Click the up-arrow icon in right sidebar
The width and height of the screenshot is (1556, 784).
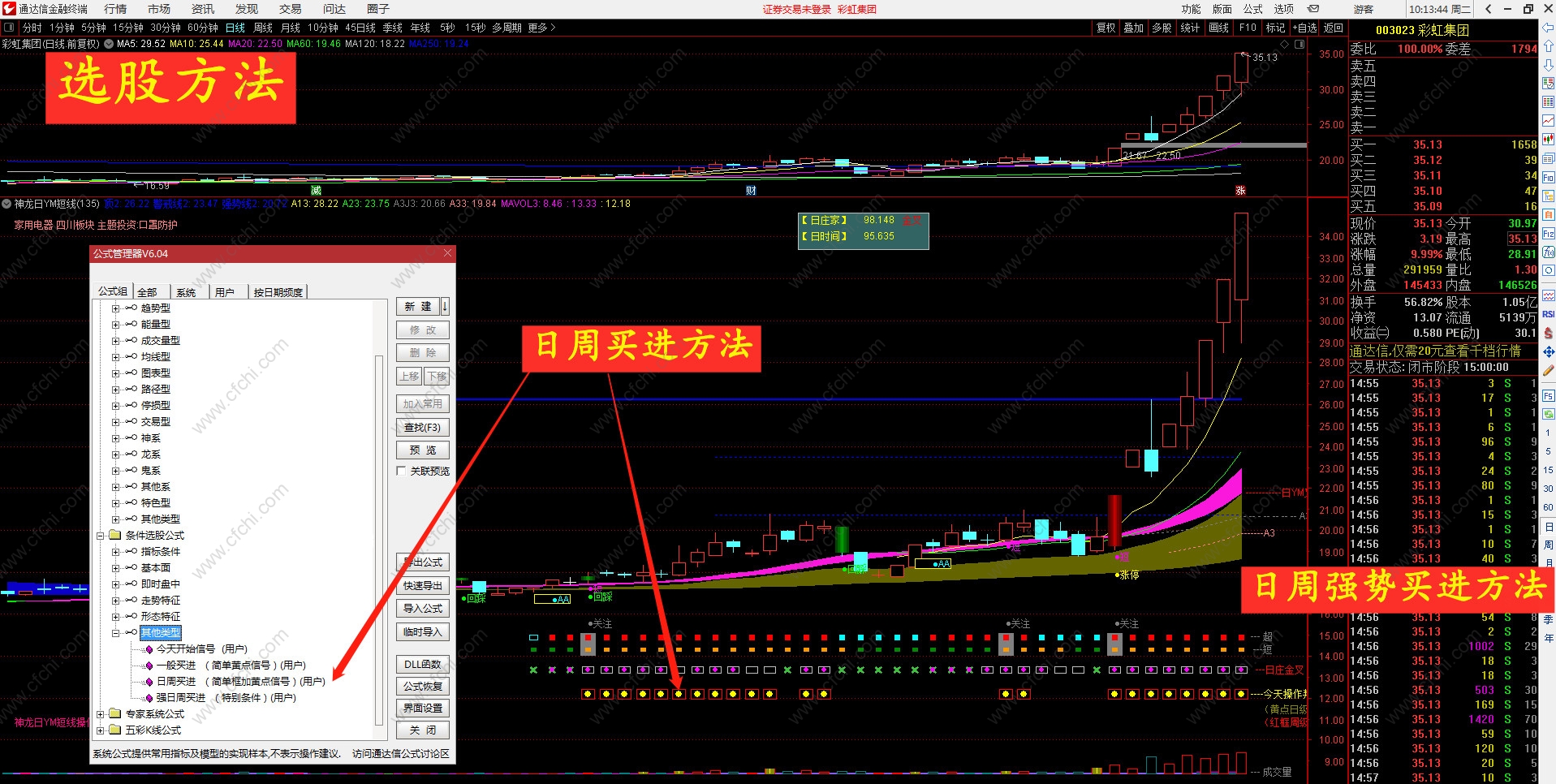[1548, 46]
